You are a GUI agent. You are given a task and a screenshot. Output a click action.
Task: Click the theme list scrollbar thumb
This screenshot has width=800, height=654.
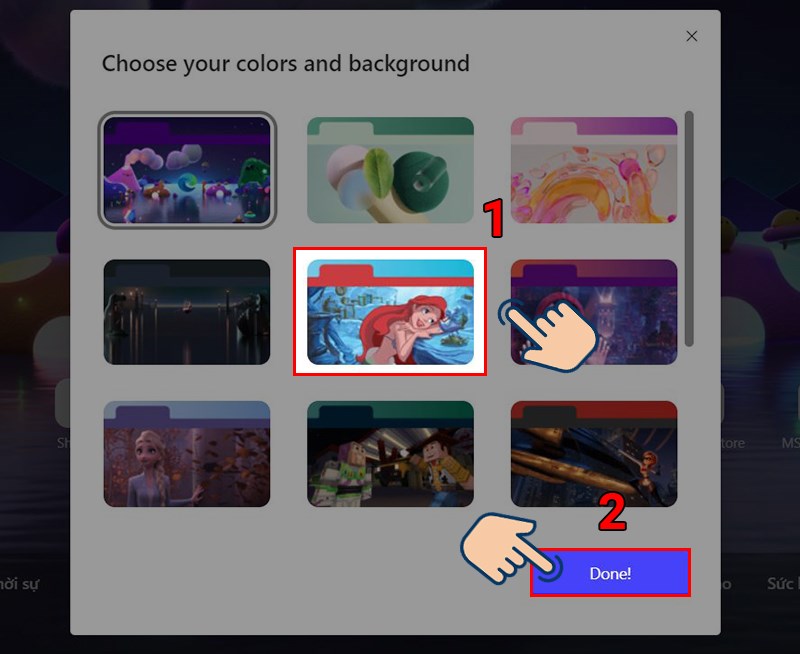689,229
